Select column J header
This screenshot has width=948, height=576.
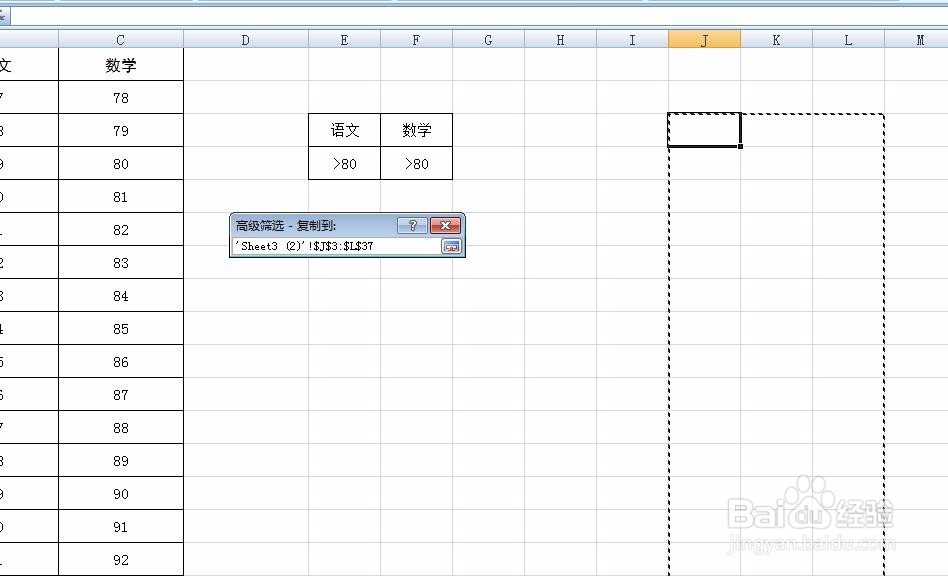click(704, 39)
